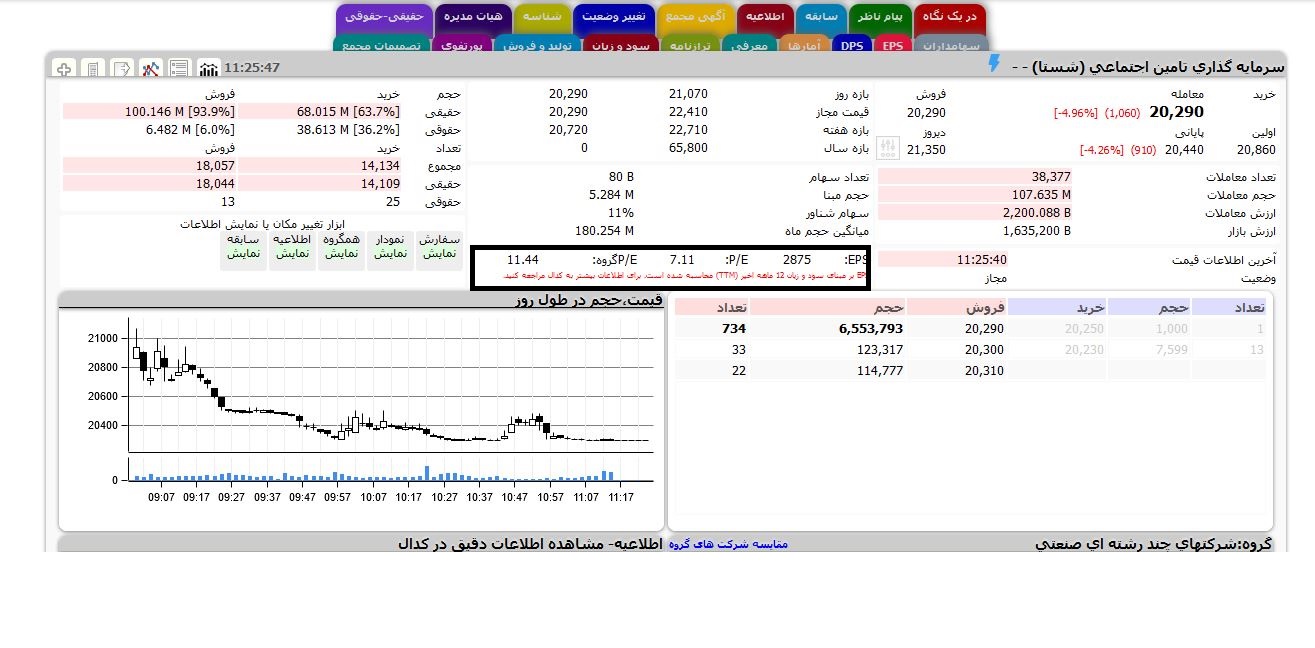Click the group P/E value 11.44
1315x648 pixels.
[x=523, y=259]
